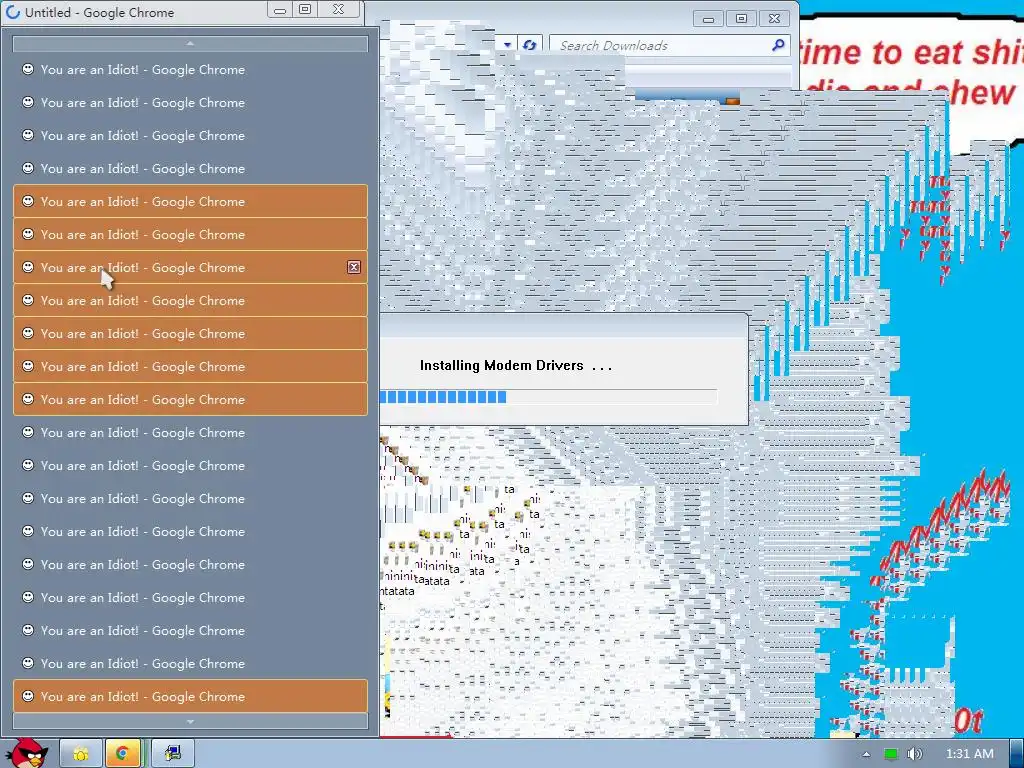The width and height of the screenshot is (1024, 768).
Task: Click the Installing Modem Drivers progress bar
Action: click(x=549, y=397)
